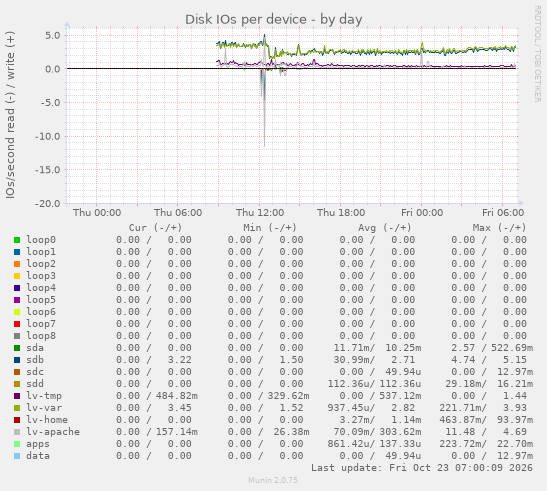
Task: Click the '-10.0' y-axis label
Action: point(47,136)
